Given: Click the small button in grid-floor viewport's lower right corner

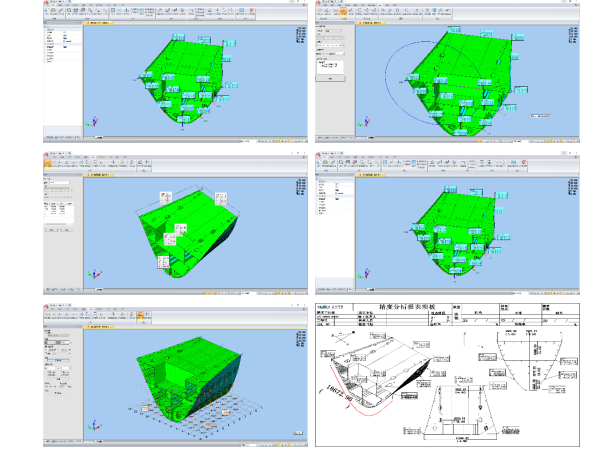Looking at the screenshot, I should pyautogui.click(x=298, y=433).
